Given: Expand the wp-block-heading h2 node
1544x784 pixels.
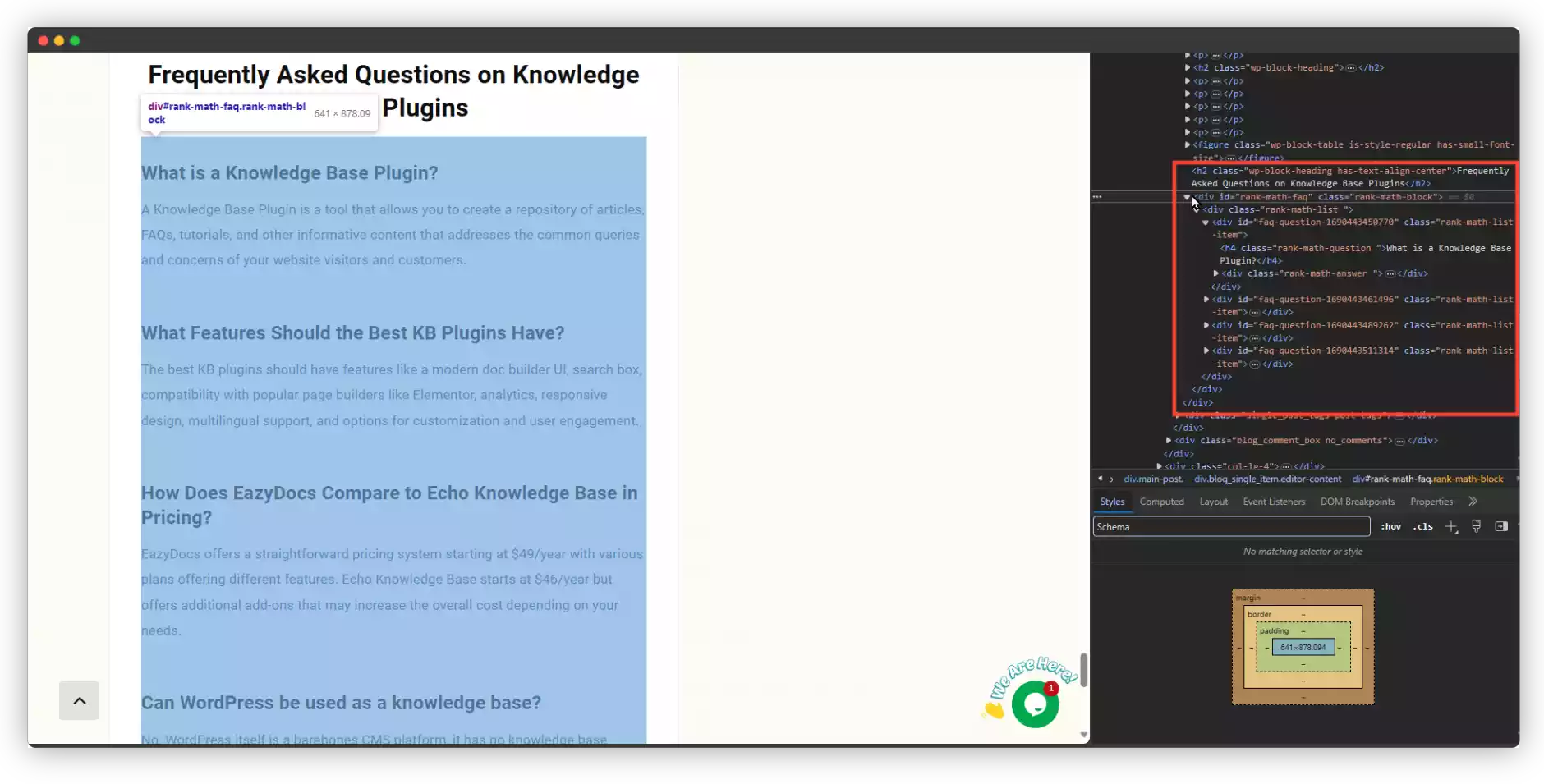Looking at the screenshot, I should (x=1188, y=68).
